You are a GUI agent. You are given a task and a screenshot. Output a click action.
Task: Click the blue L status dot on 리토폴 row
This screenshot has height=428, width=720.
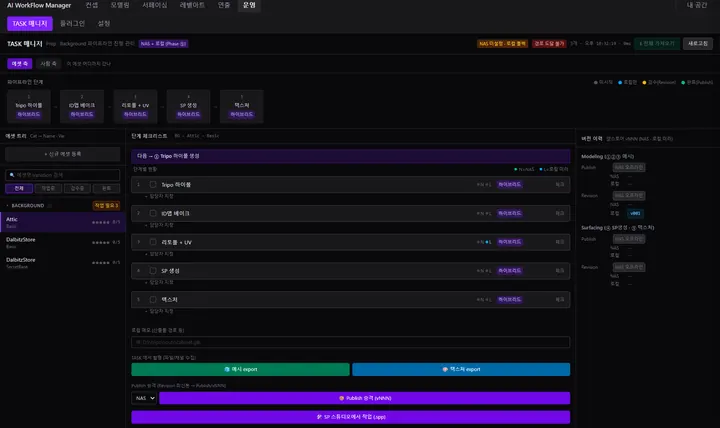[x=488, y=242]
